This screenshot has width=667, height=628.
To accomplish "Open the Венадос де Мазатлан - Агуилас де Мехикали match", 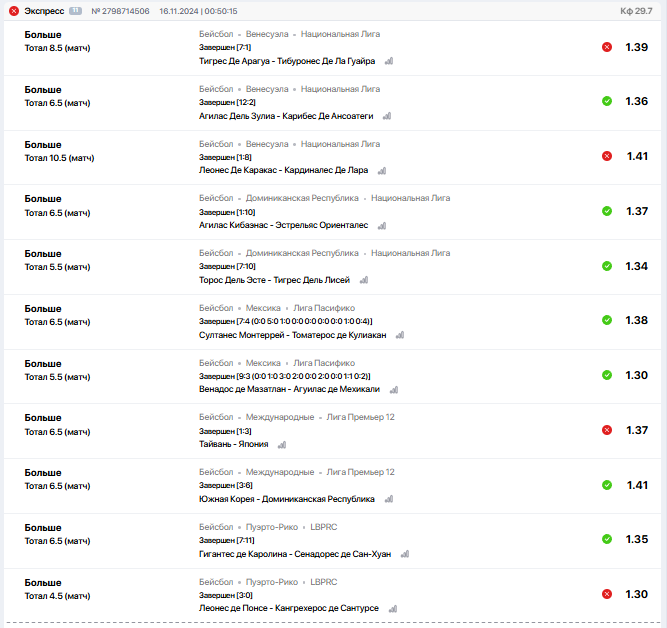I will coord(289,389).
